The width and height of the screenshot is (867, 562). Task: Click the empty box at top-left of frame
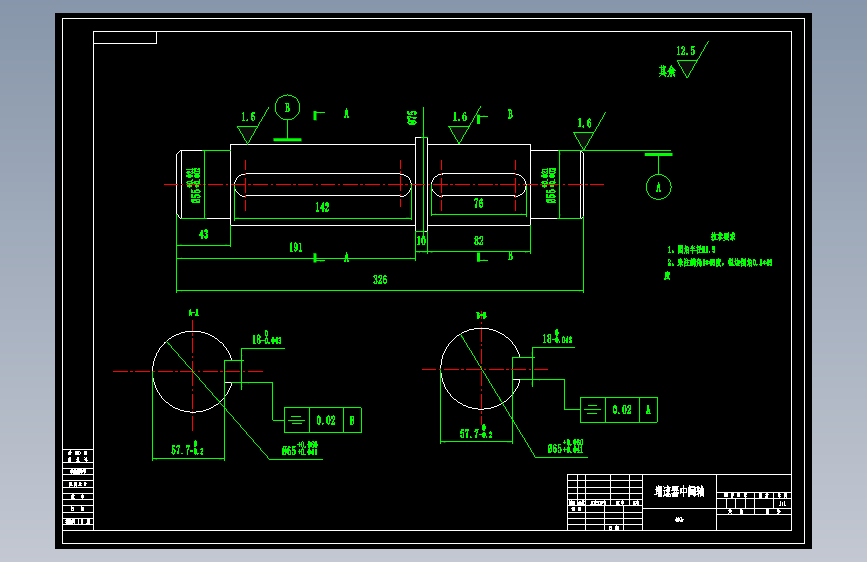[125, 38]
